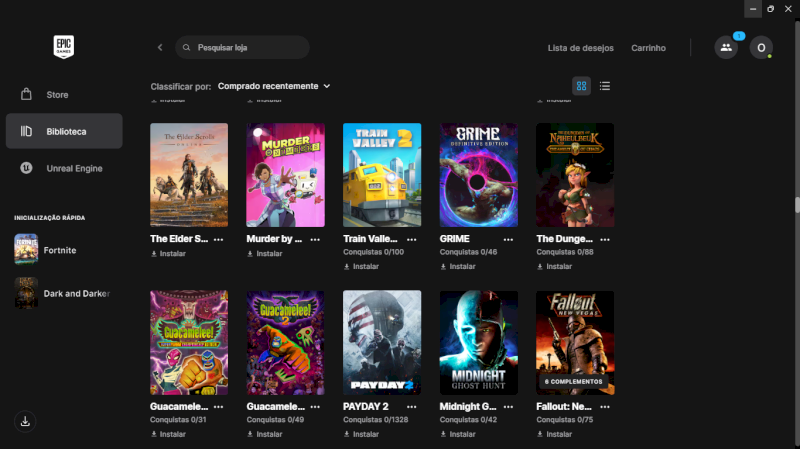Click the Pesquisar loja search field

242,47
